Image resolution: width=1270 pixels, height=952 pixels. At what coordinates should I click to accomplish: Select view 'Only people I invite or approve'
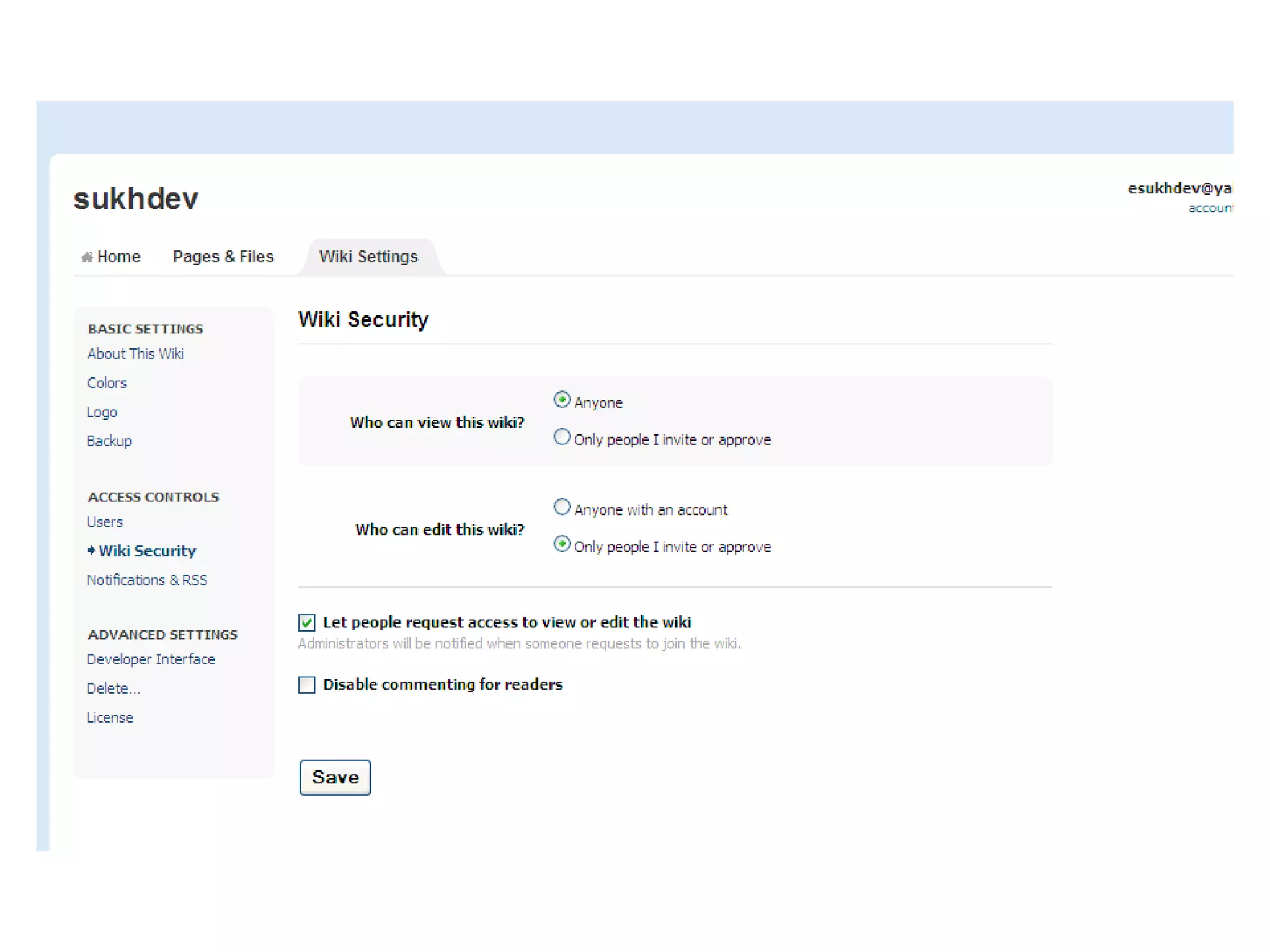[x=562, y=437]
